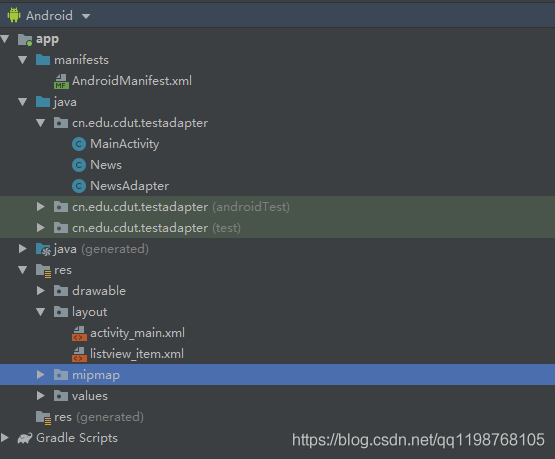
Task: Collapse the app module node
Action: click(x=5, y=39)
